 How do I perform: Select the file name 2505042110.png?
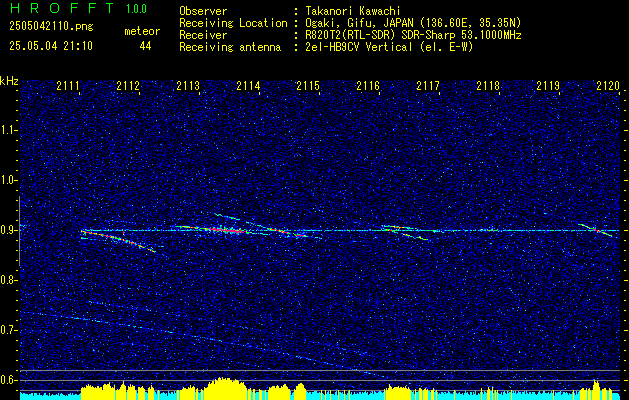(51, 26)
